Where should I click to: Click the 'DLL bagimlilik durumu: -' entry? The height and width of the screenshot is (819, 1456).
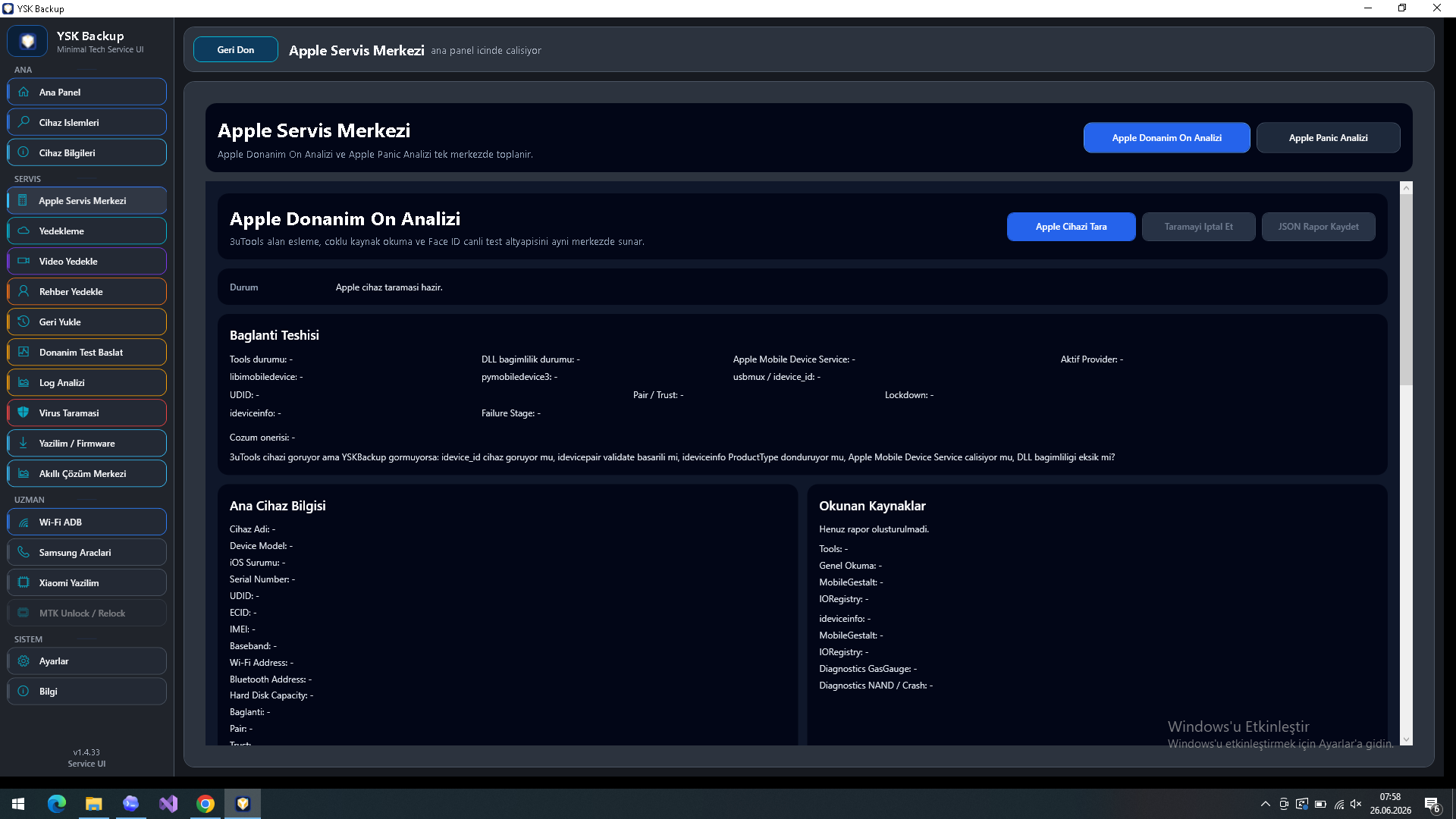click(531, 359)
